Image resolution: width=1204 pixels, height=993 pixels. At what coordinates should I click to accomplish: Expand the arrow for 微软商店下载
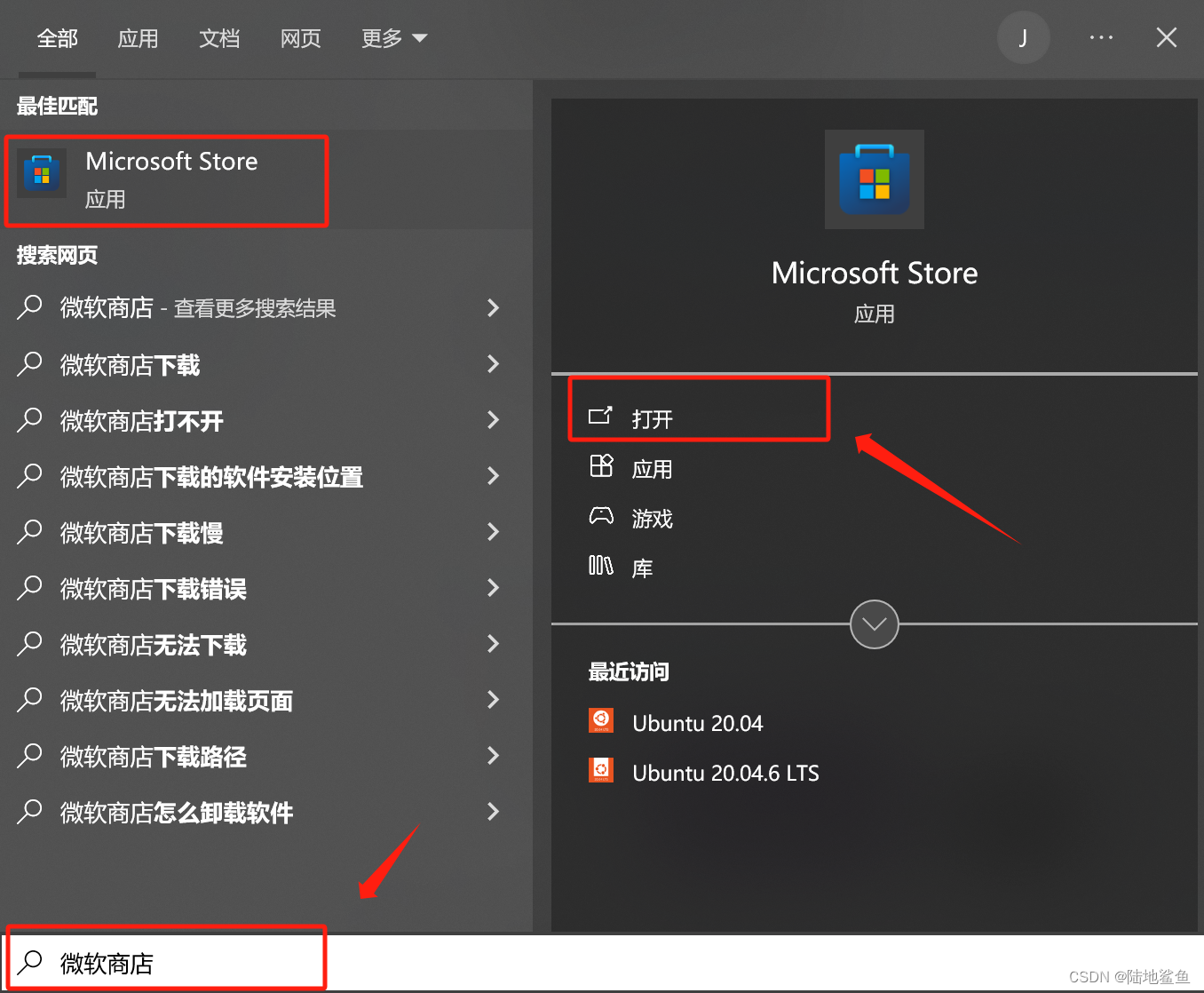pyautogui.click(x=494, y=363)
